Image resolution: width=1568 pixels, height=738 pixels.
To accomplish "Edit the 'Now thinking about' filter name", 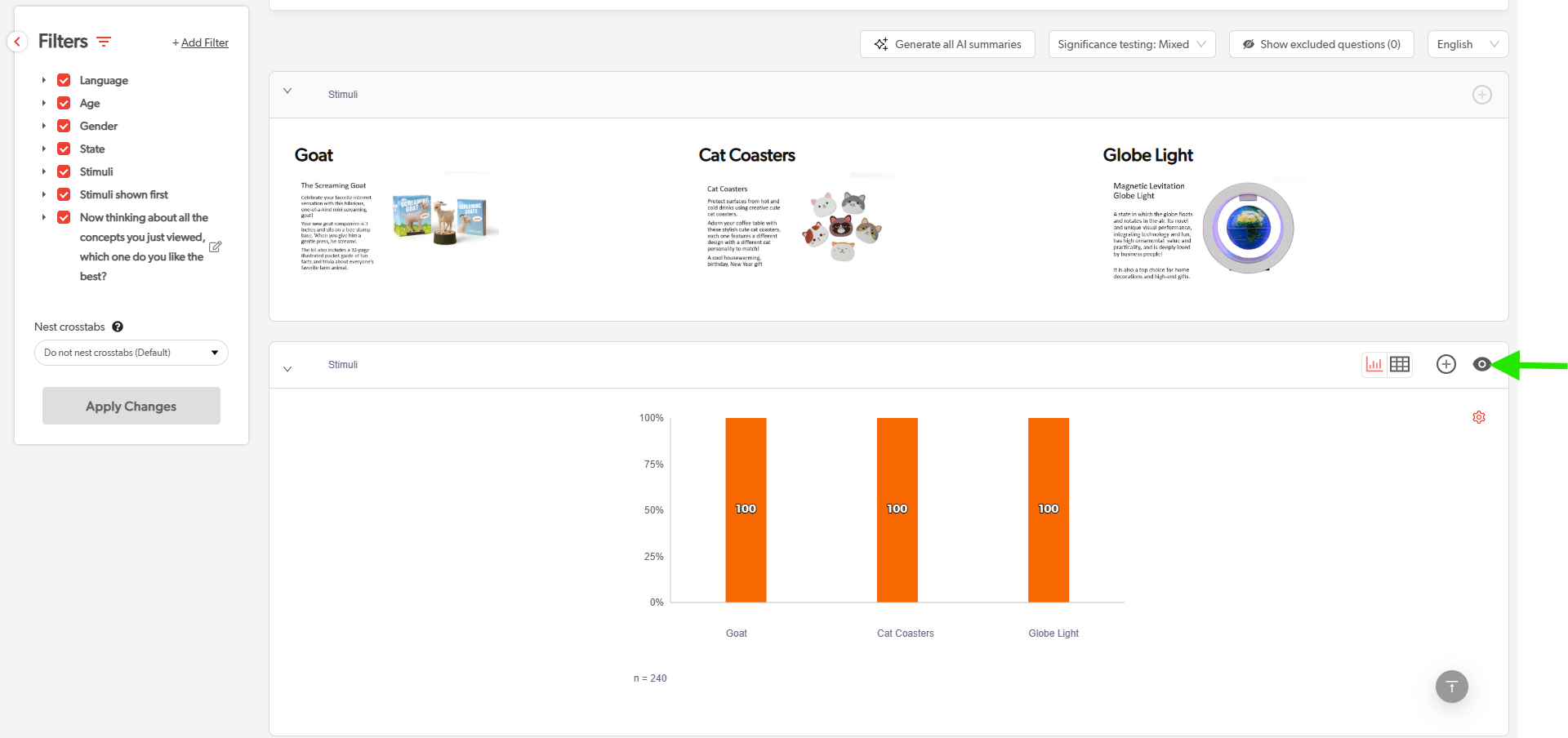I will click(x=216, y=247).
